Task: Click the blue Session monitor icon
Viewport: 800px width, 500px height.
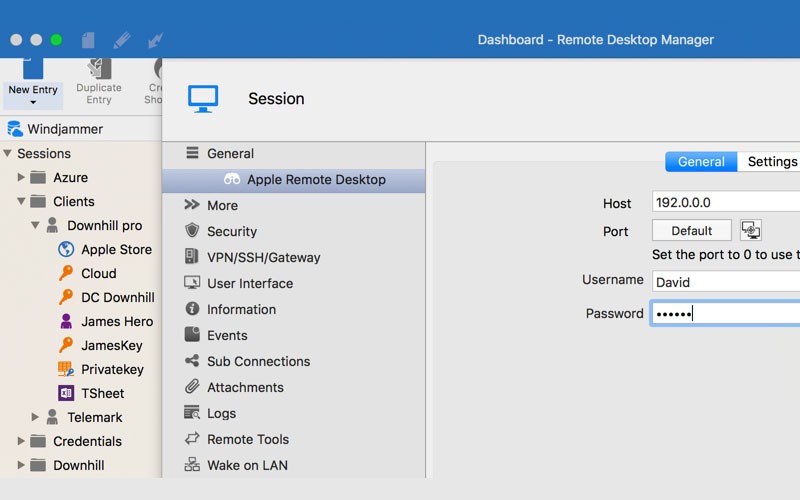Action: (x=203, y=99)
